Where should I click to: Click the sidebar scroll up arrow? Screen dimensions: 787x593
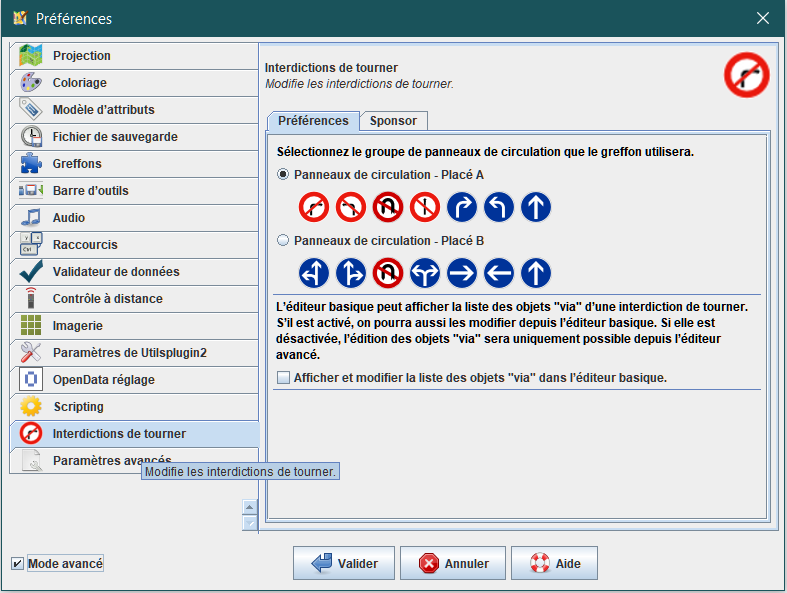tap(249, 507)
